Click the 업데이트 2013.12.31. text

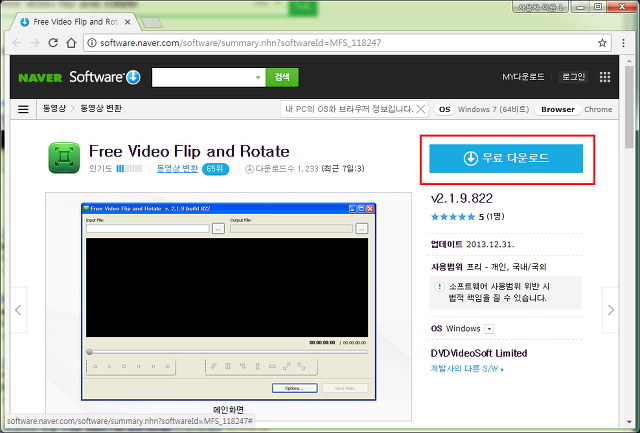click(x=472, y=244)
